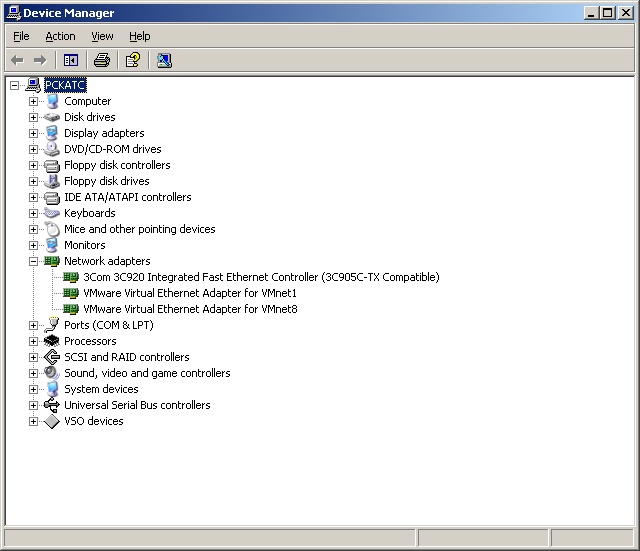The height and width of the screenshot is (551, 640).
Task: Click the Floppy disk controllers icon
Action: (52, 165)
